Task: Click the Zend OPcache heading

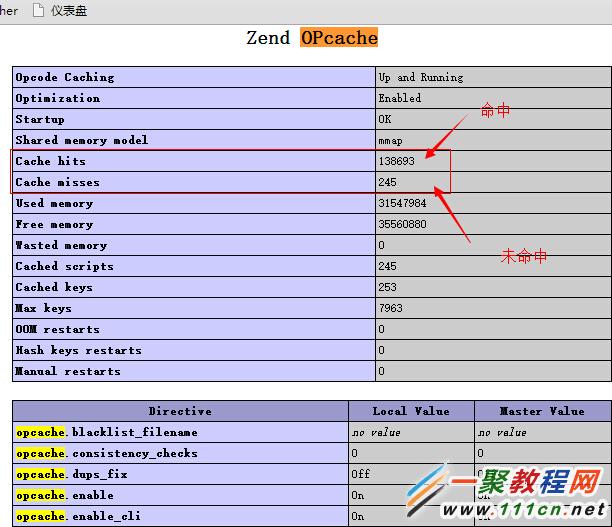Action: coord(312,37)
